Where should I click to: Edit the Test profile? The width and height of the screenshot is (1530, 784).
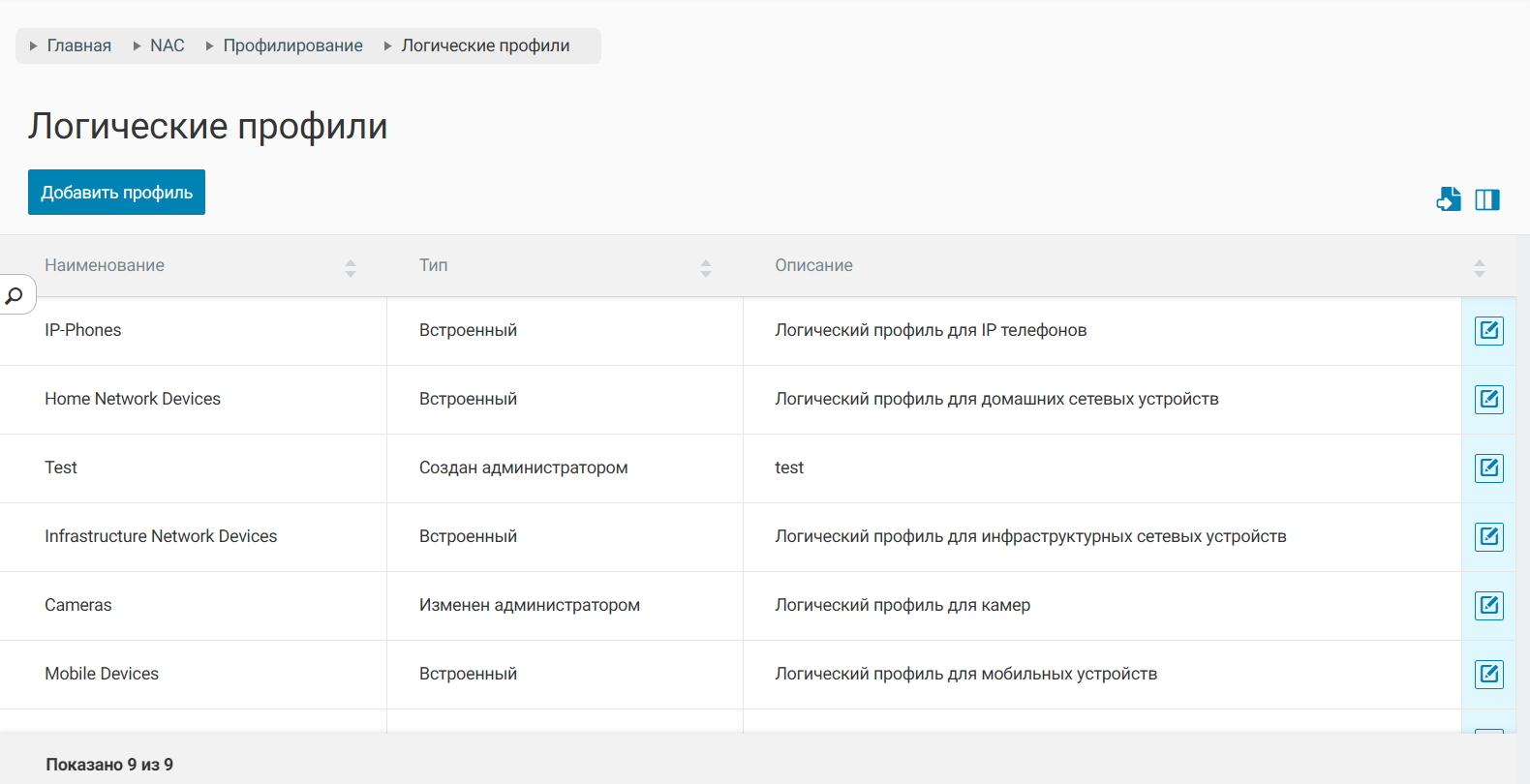1488,468
